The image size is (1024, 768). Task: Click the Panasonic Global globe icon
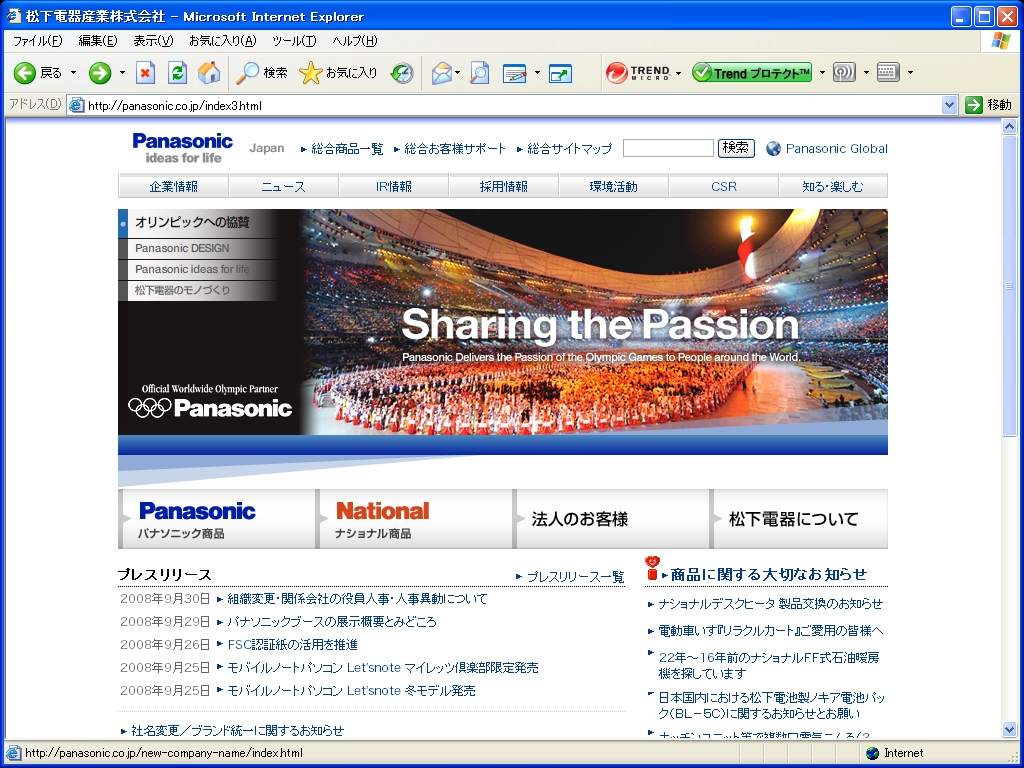[773, 148]
